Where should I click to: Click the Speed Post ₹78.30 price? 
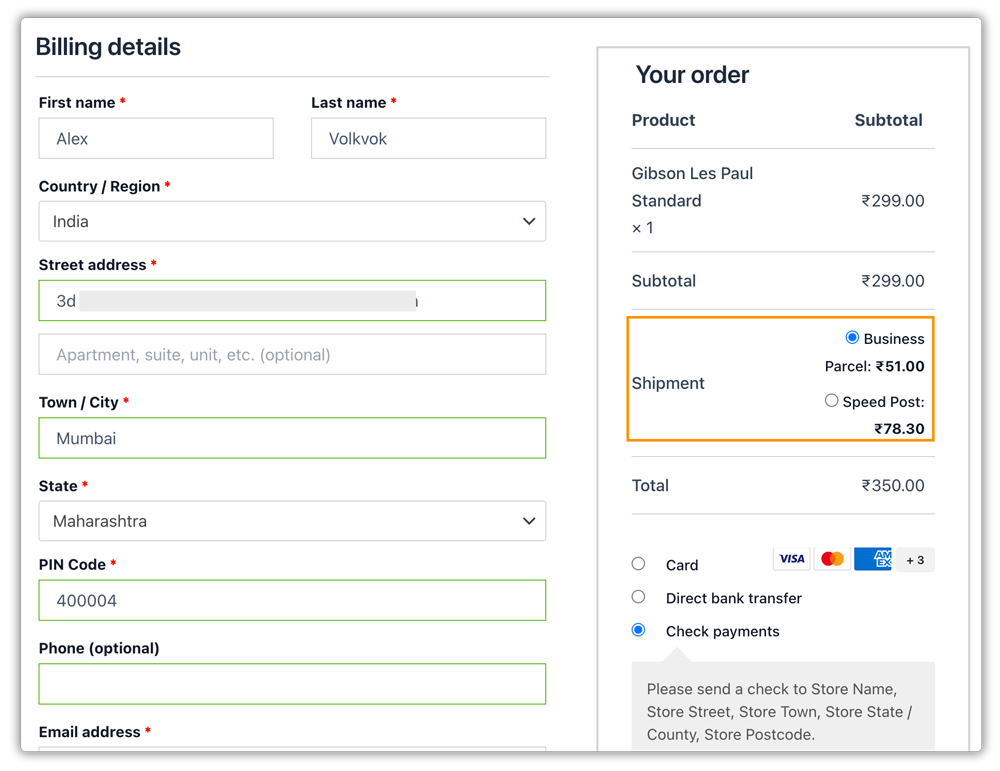click(x=899, y=429)
